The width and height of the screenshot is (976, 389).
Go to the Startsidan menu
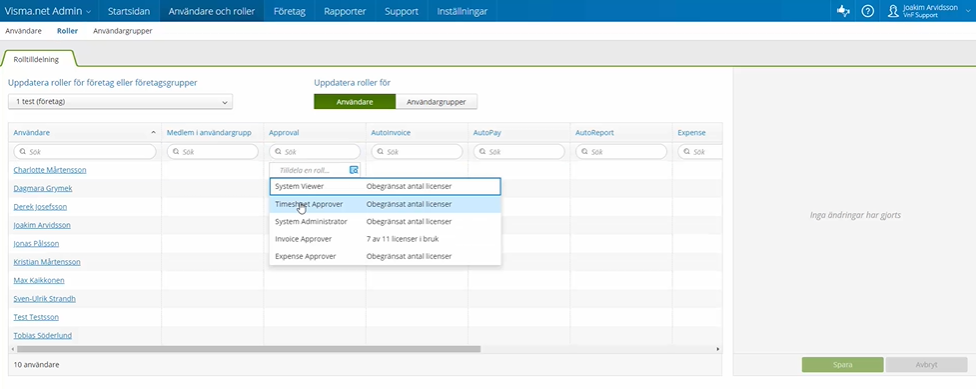129,11
